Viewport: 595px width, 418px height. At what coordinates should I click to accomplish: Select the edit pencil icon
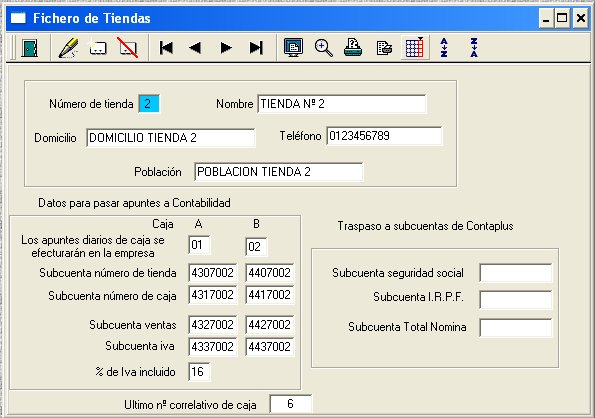[68, 48]
